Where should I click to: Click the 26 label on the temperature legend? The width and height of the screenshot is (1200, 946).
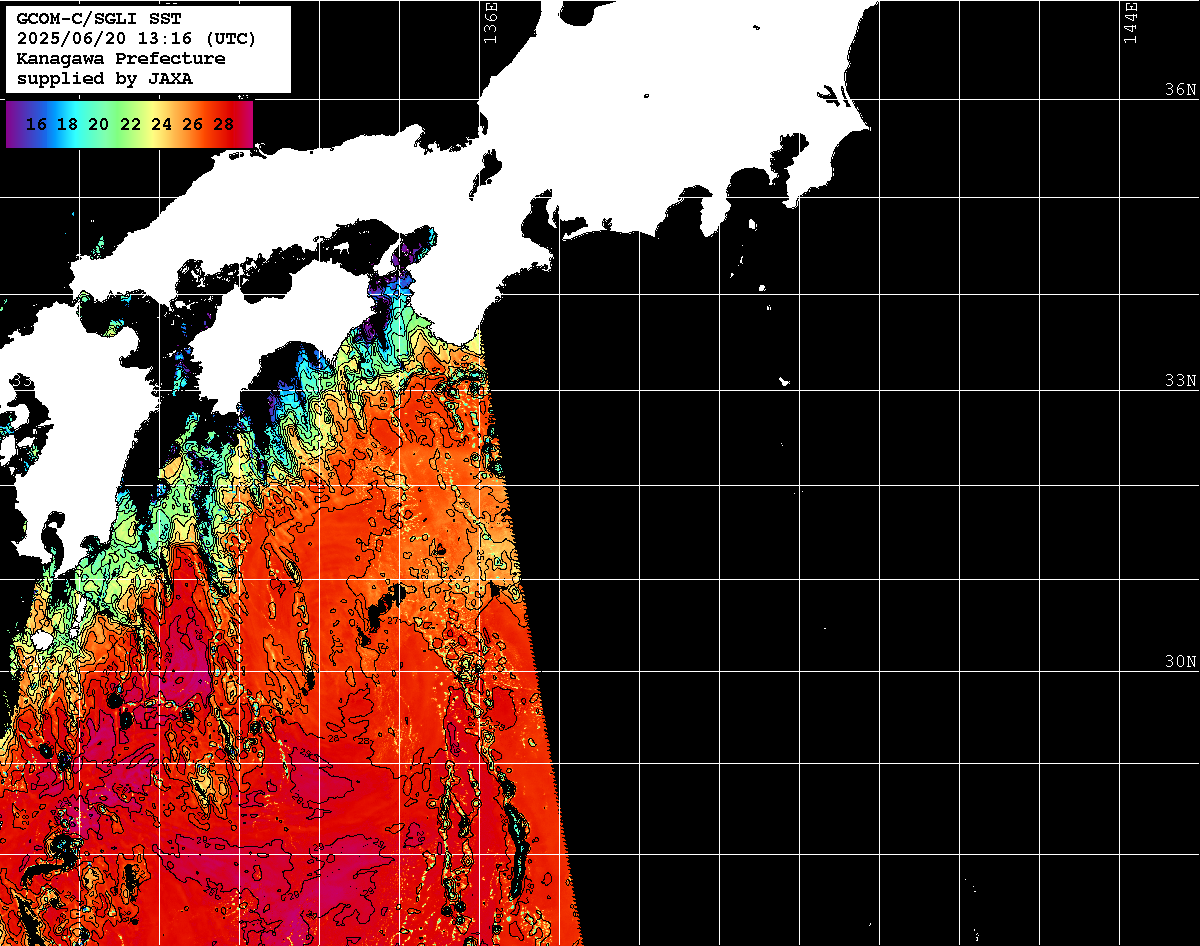tap(192, 125)
